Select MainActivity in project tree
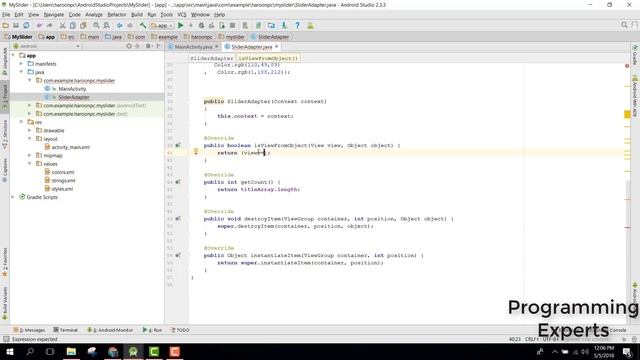 click(x=72, y=89)
